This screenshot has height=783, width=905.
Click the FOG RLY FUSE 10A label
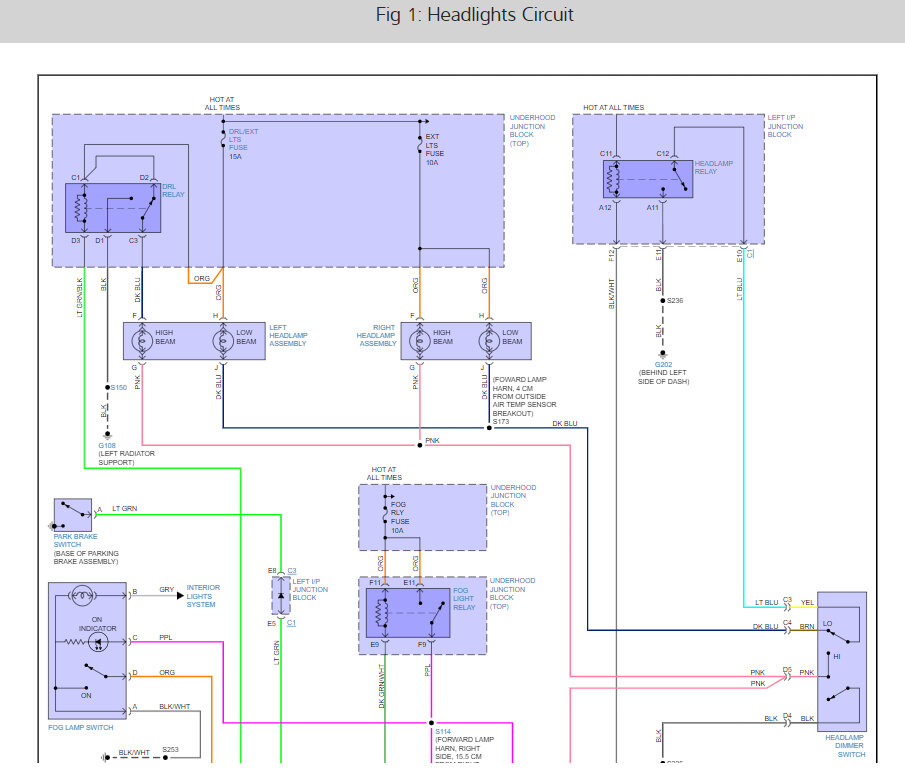tap(399, 517)
